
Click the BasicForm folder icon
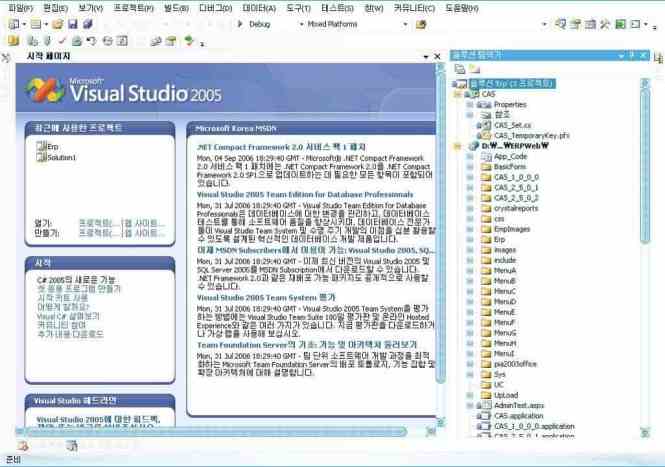[486, 167]
